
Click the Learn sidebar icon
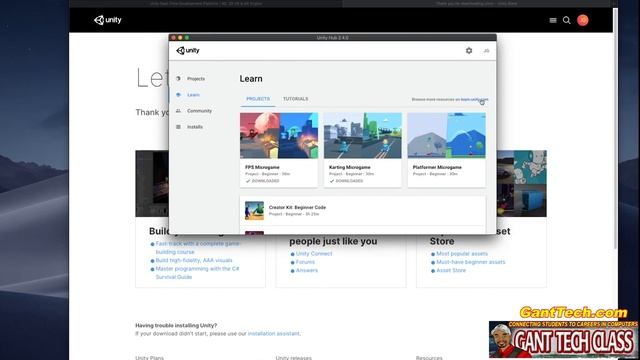point(178,95)
